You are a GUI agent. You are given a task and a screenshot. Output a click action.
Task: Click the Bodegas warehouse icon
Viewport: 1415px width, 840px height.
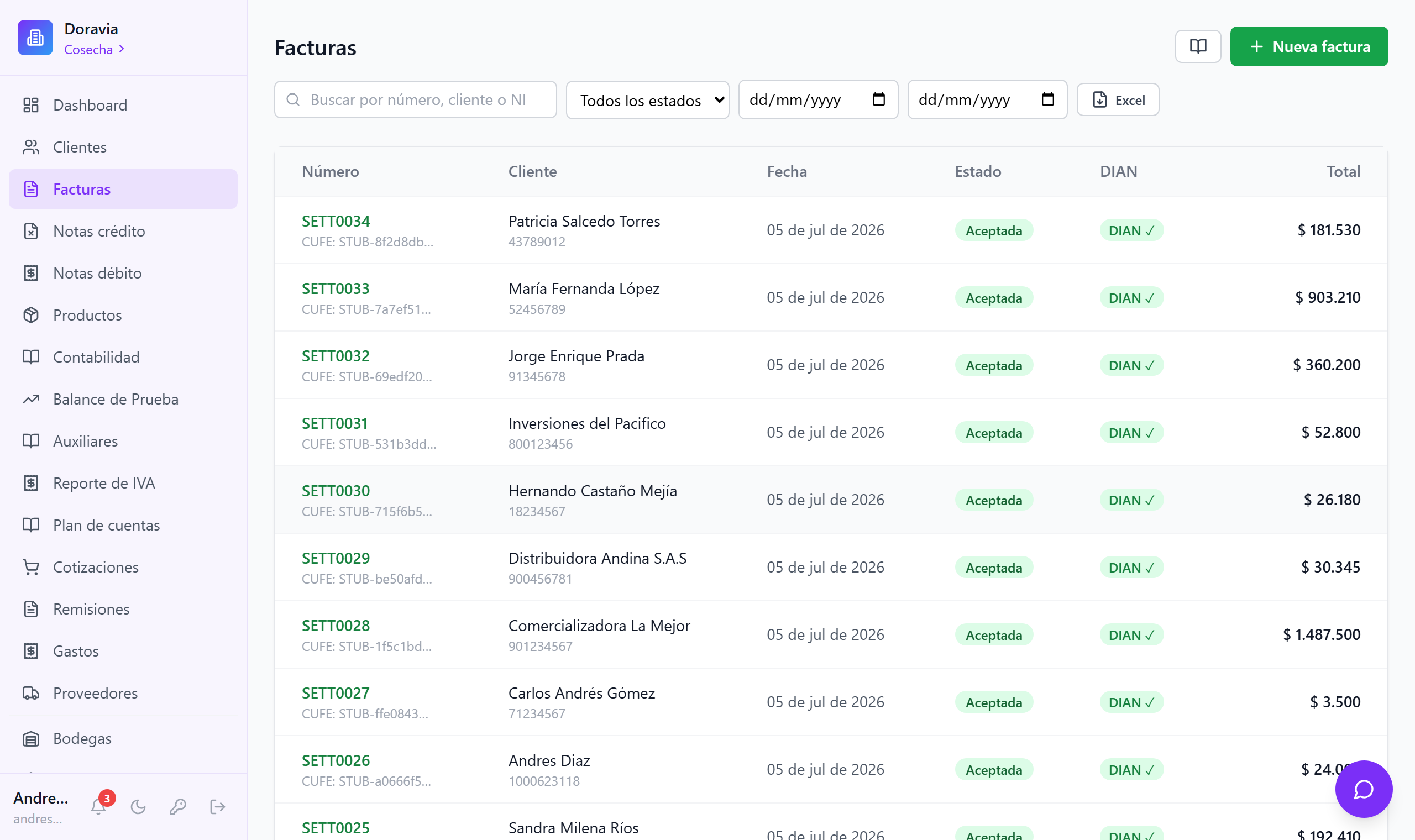[x=31, y=739]
